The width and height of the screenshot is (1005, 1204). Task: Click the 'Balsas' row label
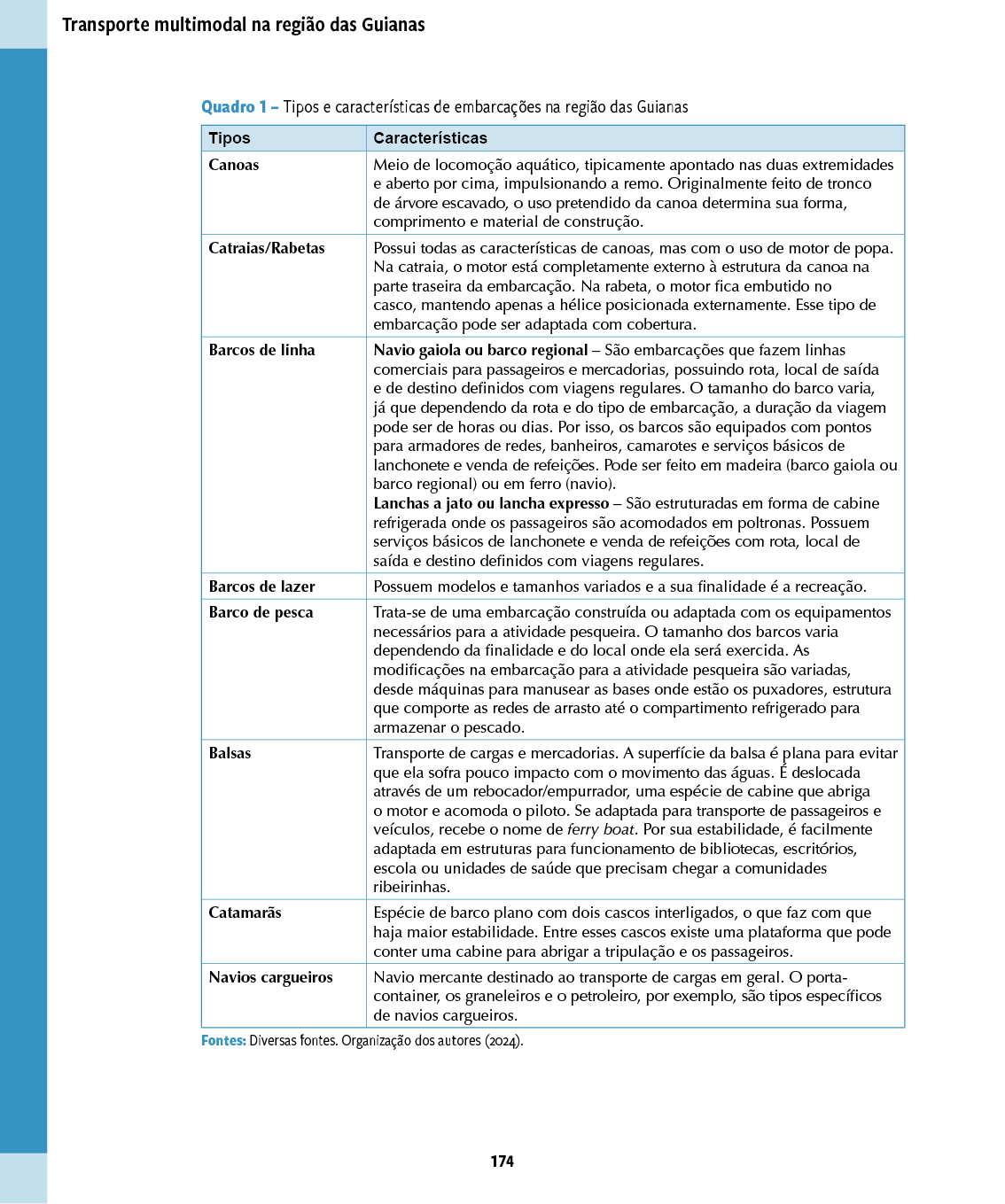click(230, 753)
